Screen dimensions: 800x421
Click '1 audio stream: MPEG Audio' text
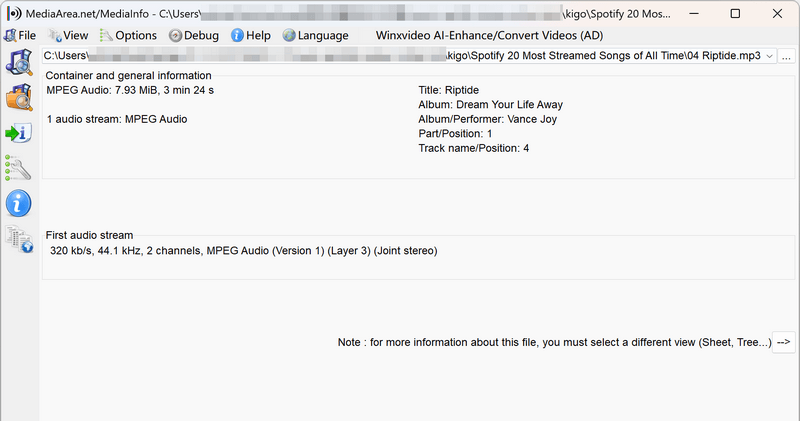click(117, 119)
